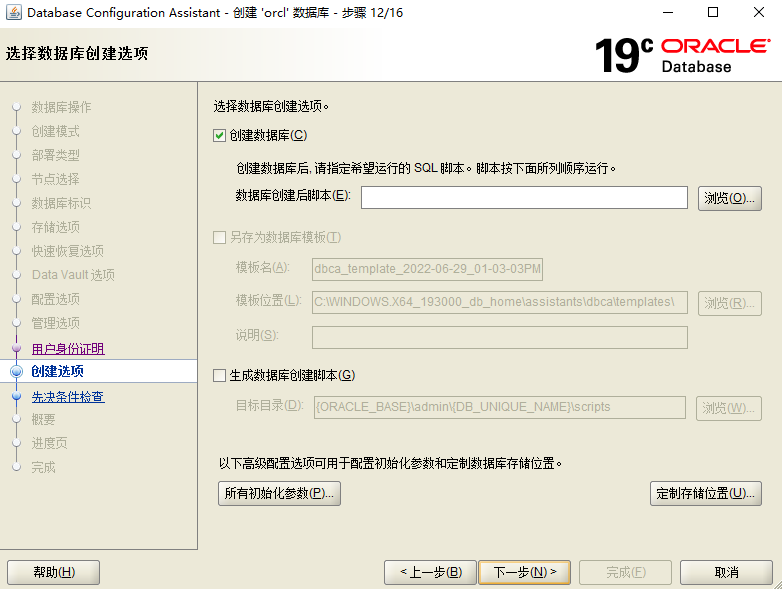The image size is (782, 589).
Task: Click the 用户身份证明 step bullet icon
Action: 16,349
